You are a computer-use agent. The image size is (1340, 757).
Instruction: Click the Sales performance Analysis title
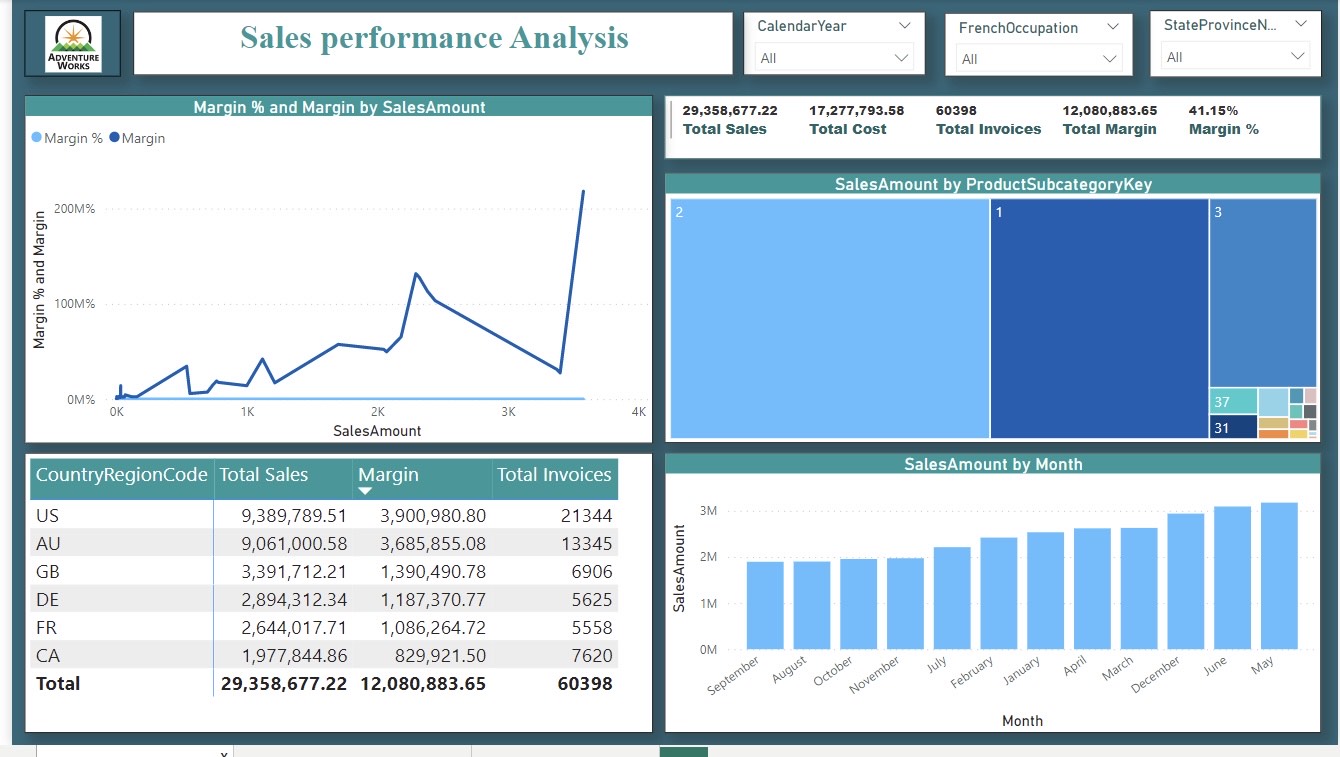coord(434,38)
